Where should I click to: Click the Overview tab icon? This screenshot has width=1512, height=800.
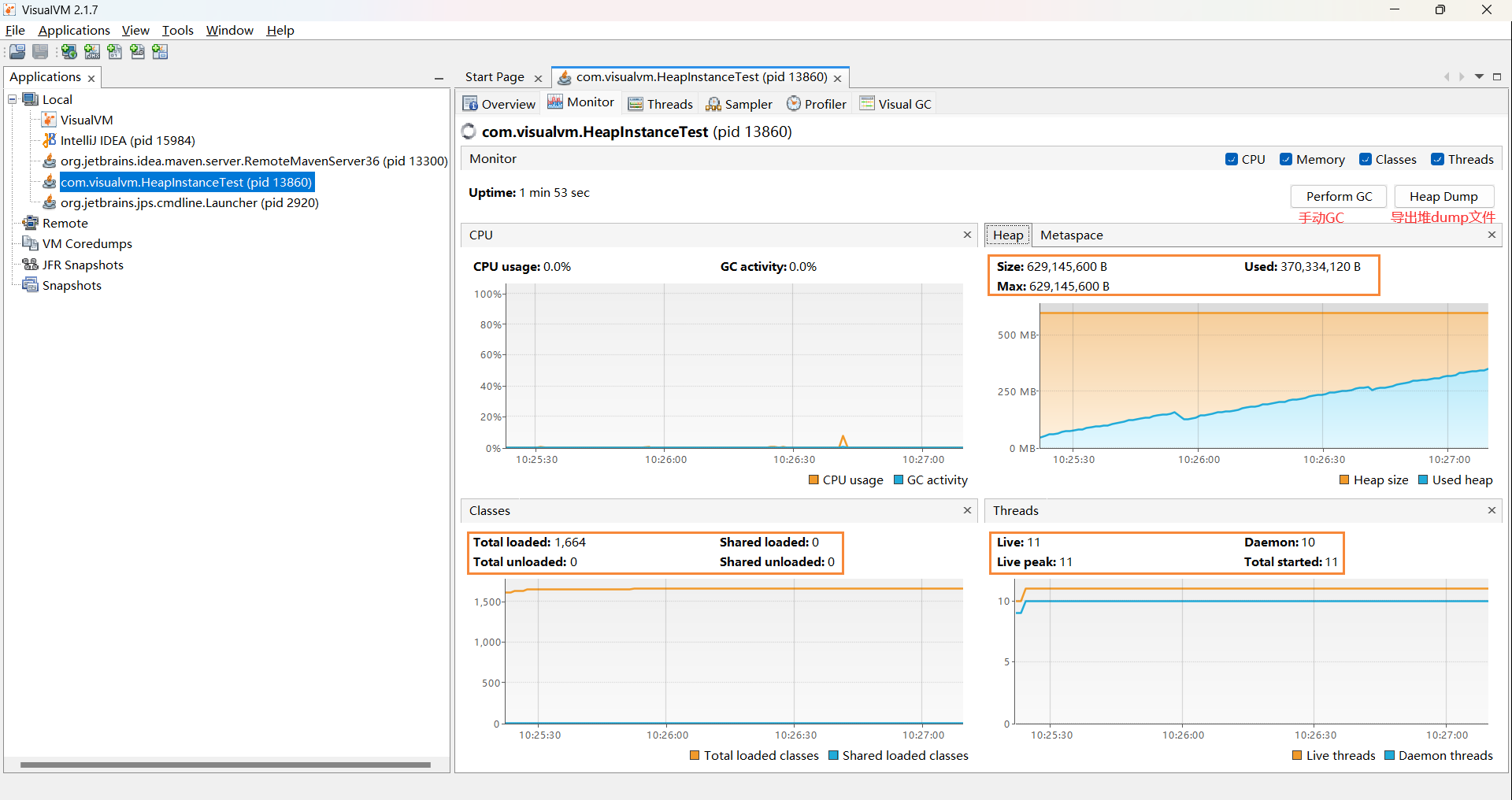tap(470, 104)
